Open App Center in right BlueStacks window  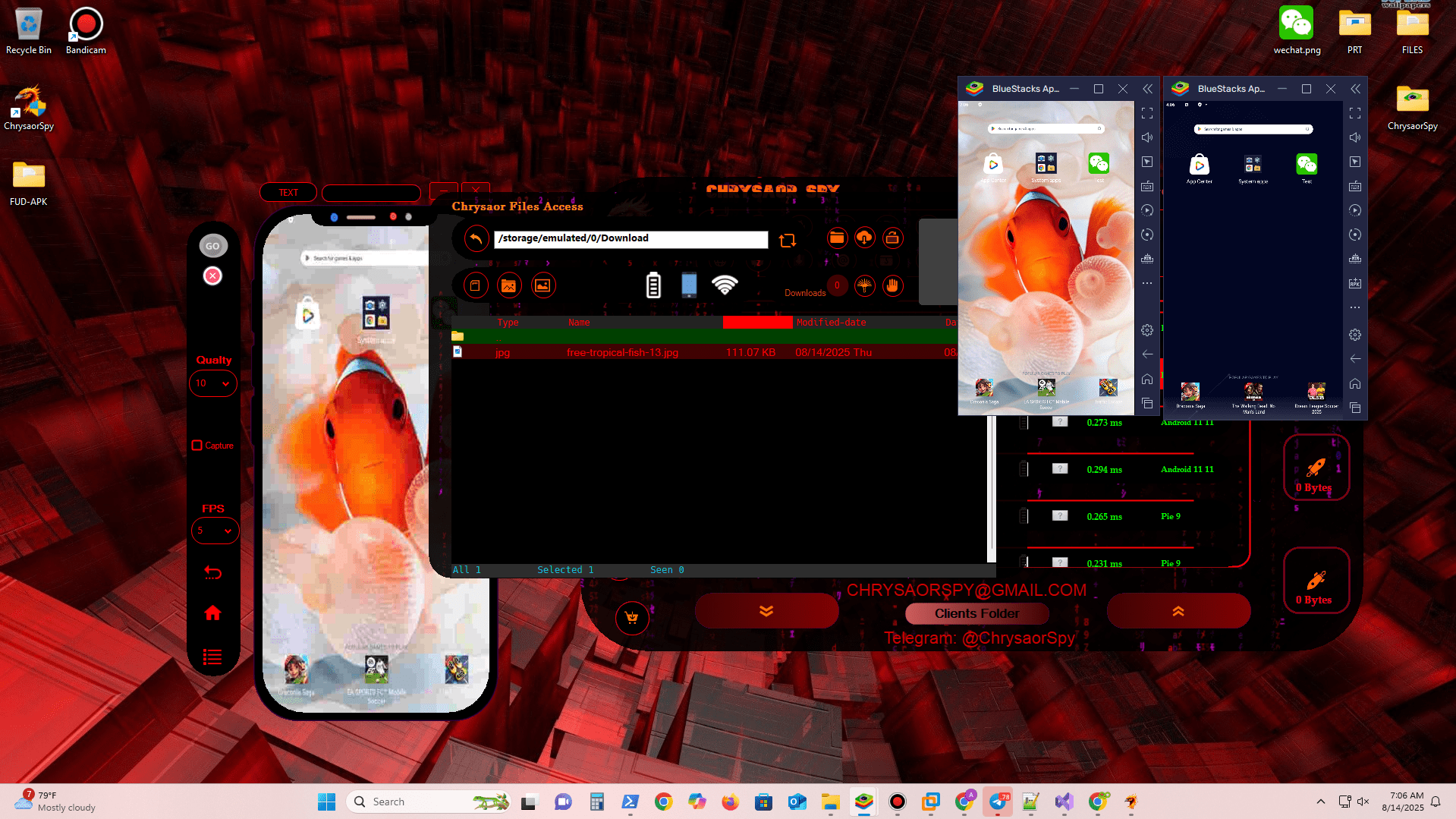pyautogui.click(x=1199, y=165)
